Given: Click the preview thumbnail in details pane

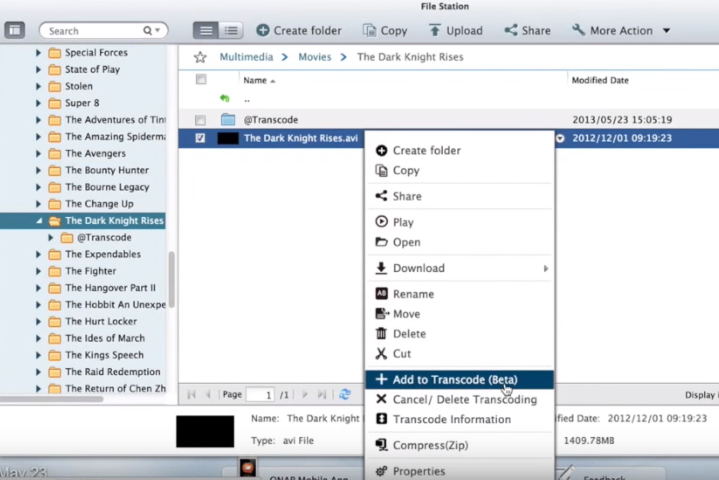Looking at the screenshot, I should [x=205, y=431].
